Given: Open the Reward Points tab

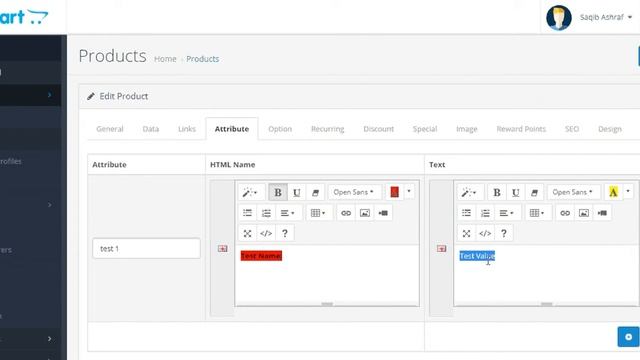Looking at the screenshot, I should (x=521, y=129).
